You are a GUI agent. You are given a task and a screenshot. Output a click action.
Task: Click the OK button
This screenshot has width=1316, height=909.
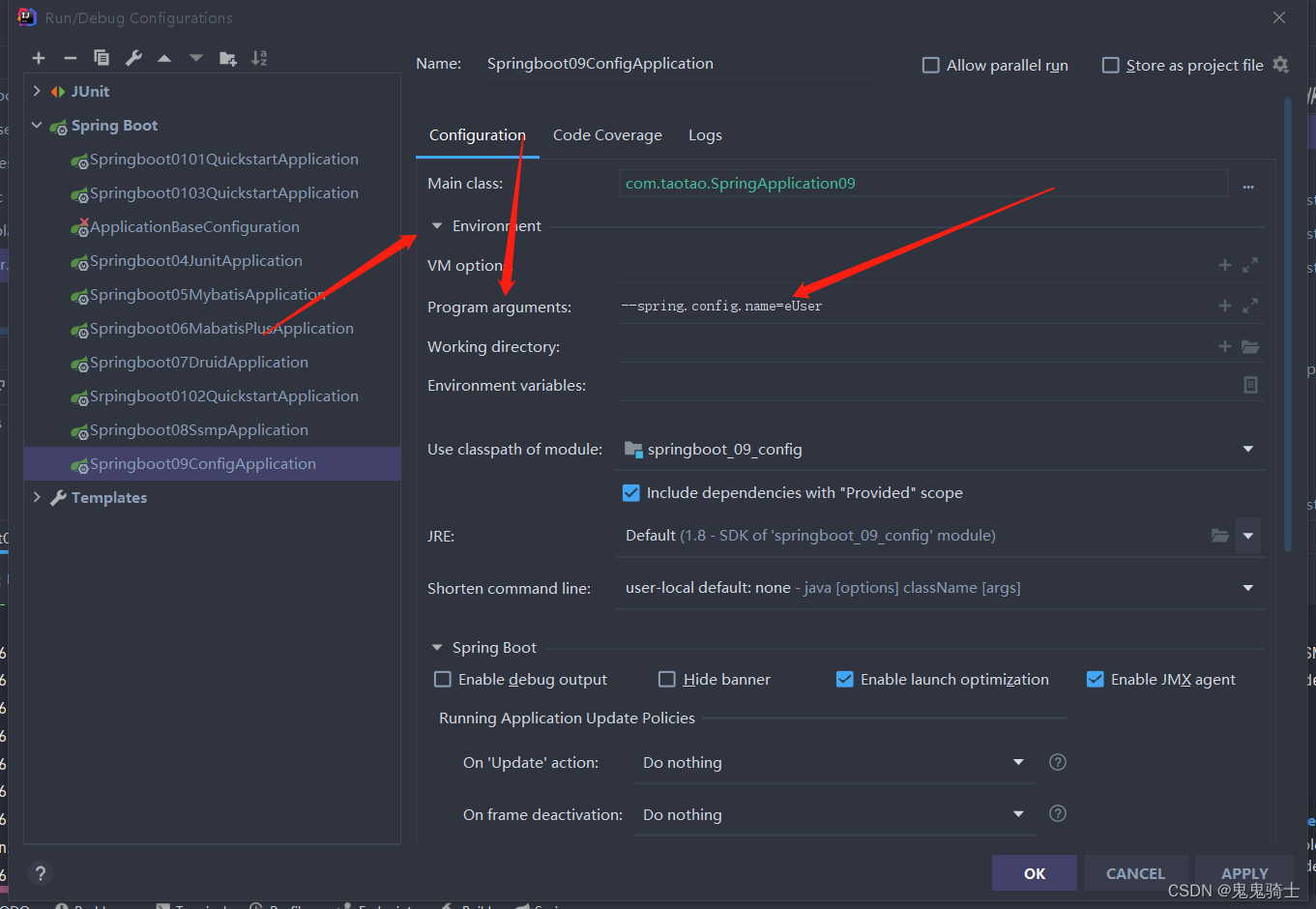click(1035, 873)
